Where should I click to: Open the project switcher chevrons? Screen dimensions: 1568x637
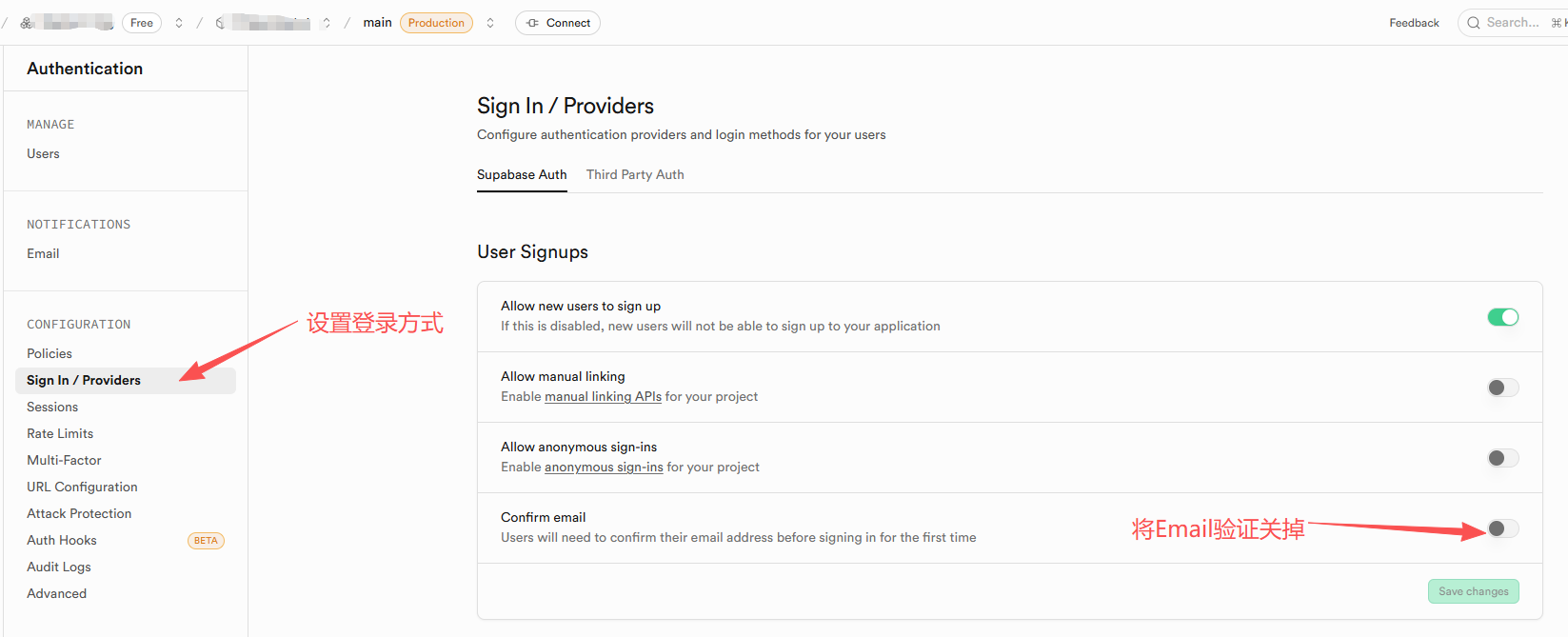327,23
